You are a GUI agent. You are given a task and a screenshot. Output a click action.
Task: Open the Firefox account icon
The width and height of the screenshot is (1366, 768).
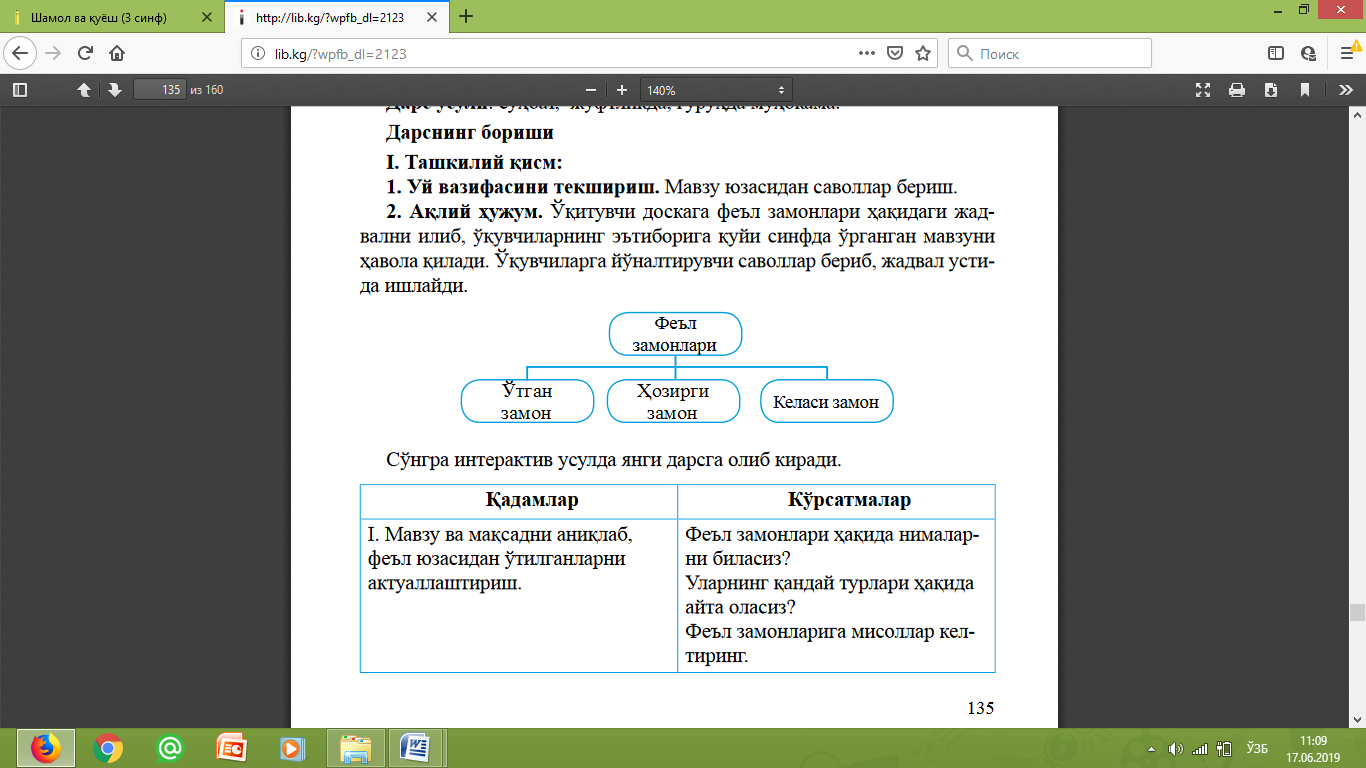[x=1307, y=54]
